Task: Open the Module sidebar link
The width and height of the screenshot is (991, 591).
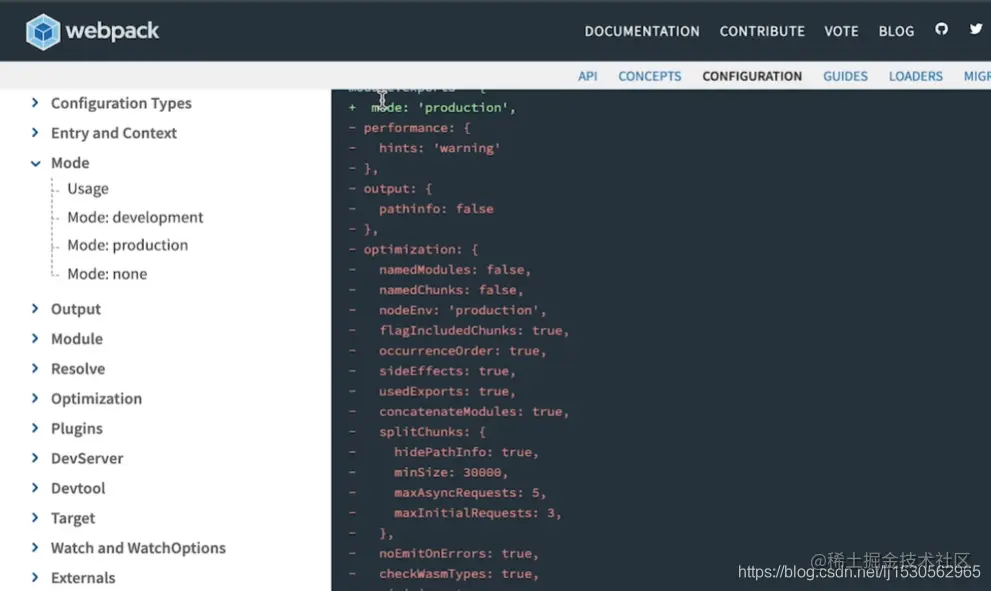Action: click(76, 339)
